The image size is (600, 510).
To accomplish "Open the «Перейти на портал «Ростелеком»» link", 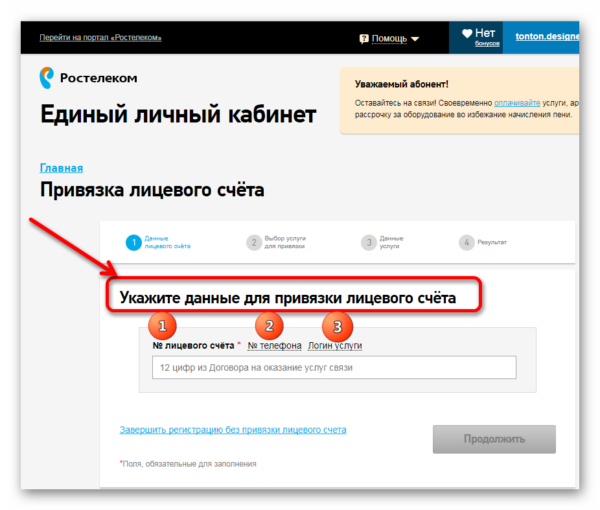I will pyautogui.click(x=101, y=37).
